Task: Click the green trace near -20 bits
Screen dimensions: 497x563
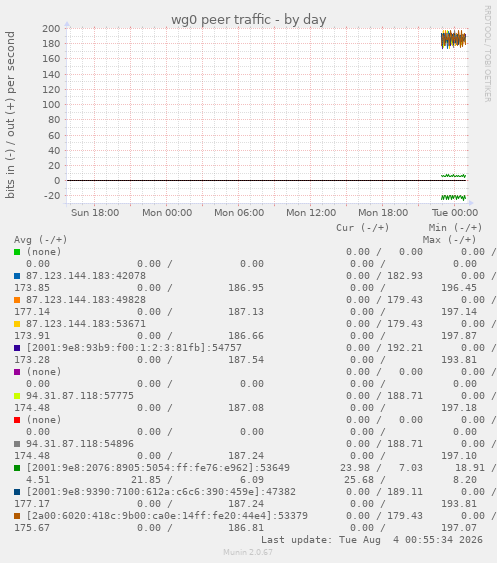Action: [453, 197]
